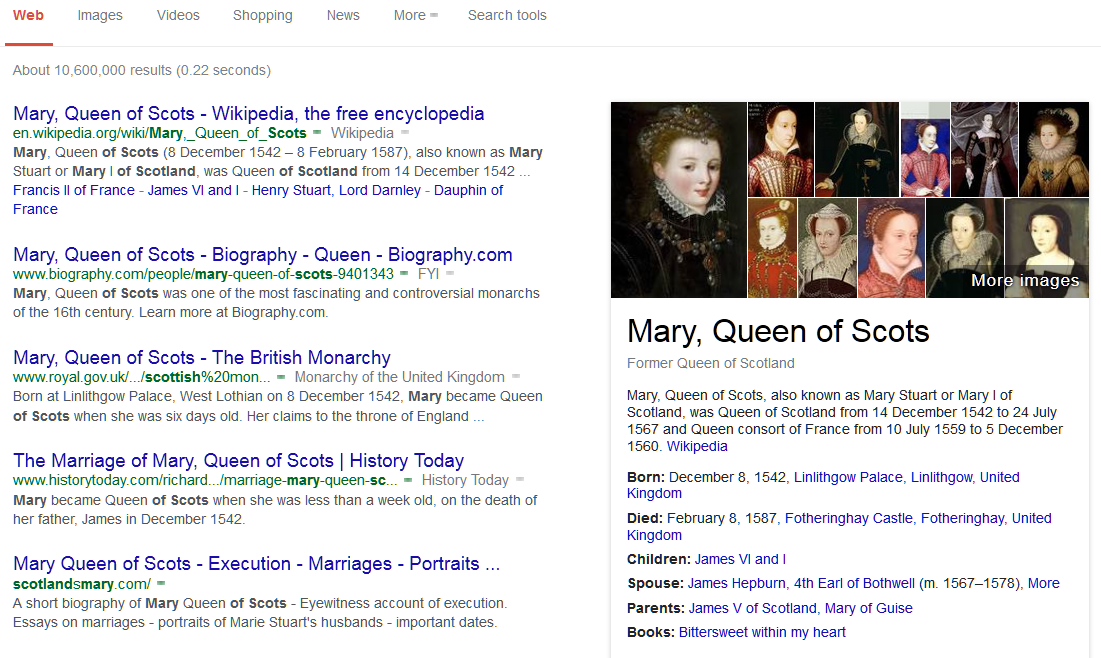Open the Biography.com result title

pyautogui.click(x=263, y=255)
